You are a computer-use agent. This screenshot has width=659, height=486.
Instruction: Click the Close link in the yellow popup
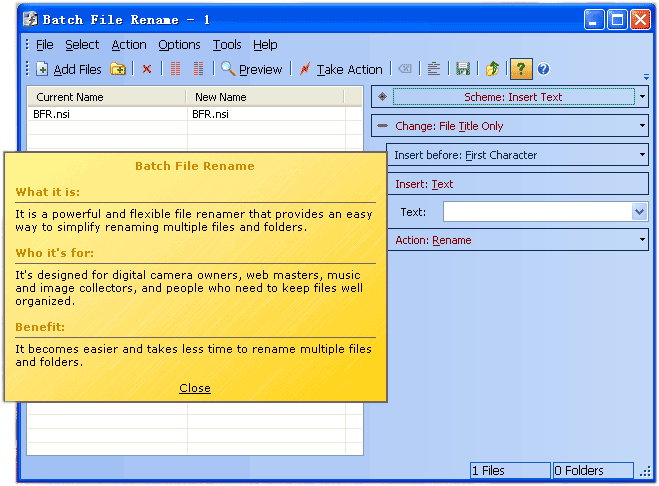point(195,388)
